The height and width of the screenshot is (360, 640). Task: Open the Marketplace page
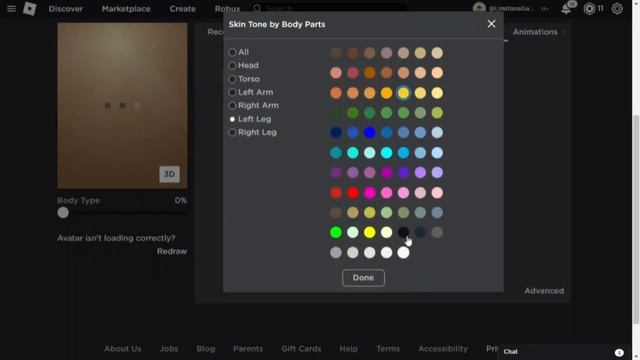coord(126,9)
